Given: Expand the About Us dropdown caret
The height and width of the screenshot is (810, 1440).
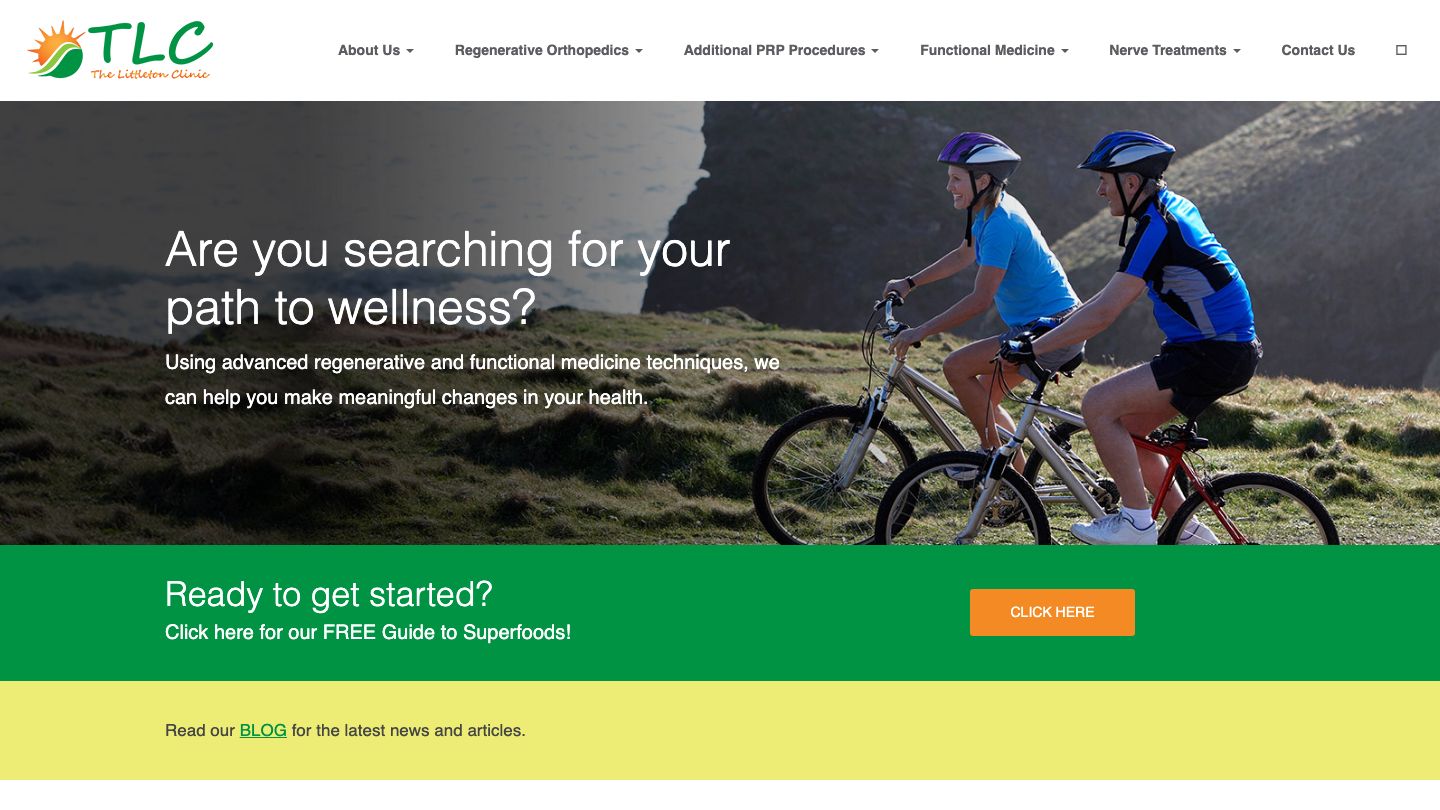Looking at the screenshot, I should click(x=410, y=51).
